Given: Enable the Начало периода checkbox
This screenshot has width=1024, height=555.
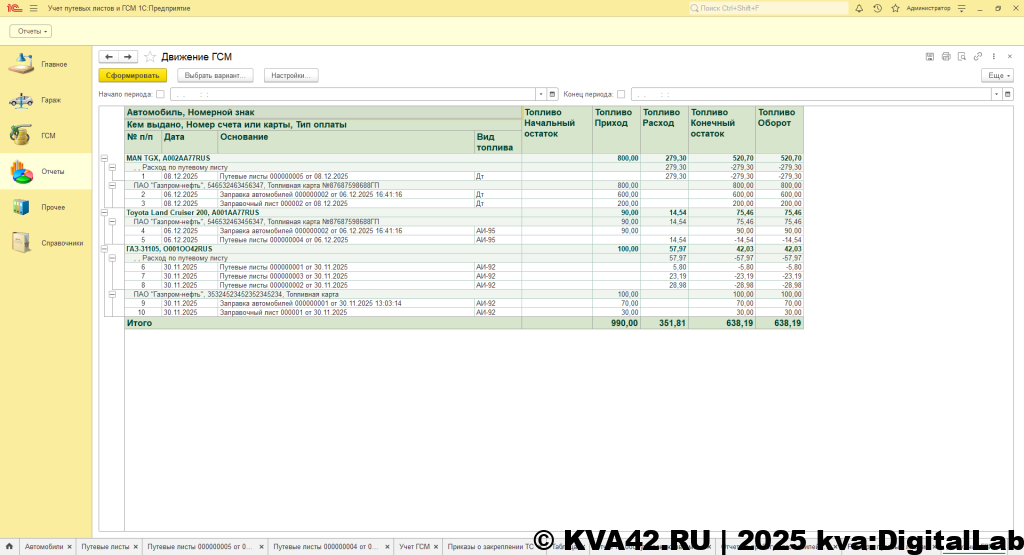Looking at the screenshot, I should [161, 94].
